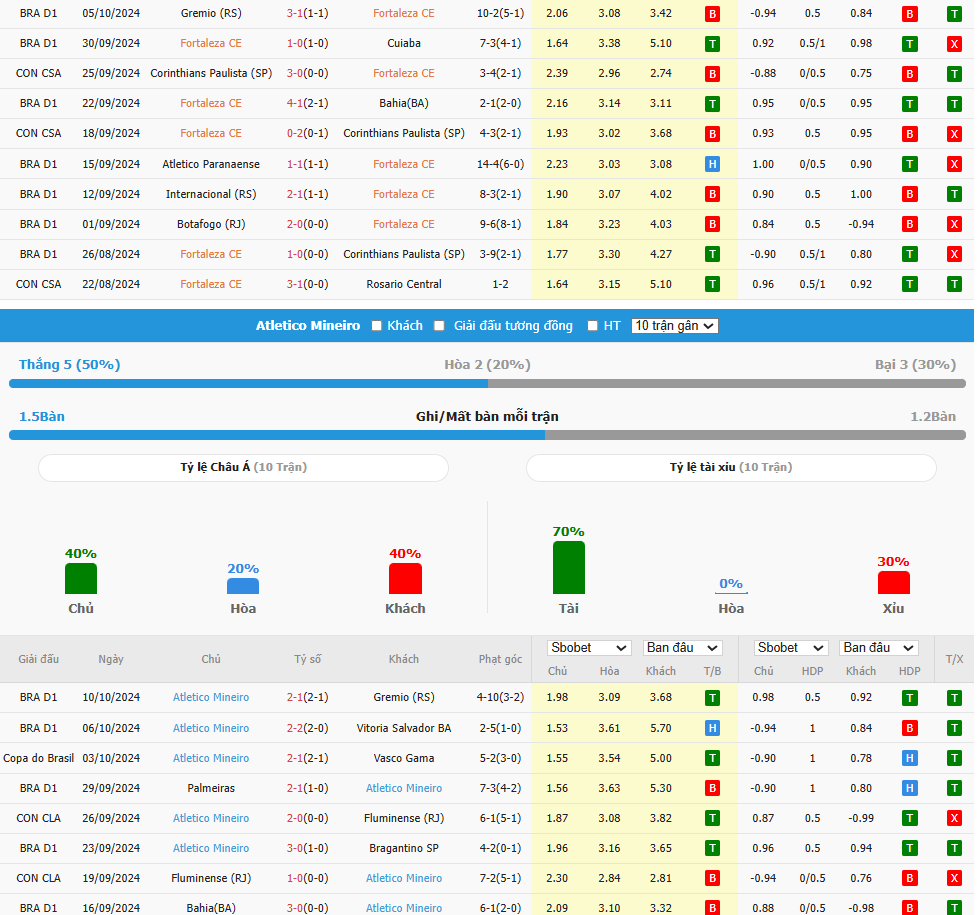Click the red B handicap badge in the 06/10/2024 Vitoria row
Viewport: 977px width, 915px height.
pos(910,727)
